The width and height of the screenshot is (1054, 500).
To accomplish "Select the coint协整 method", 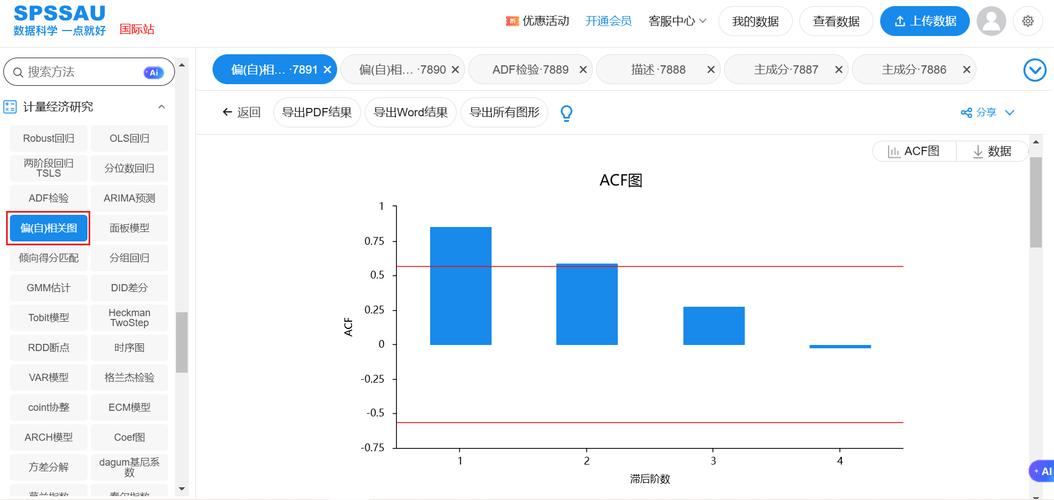I will coord(48,407).
